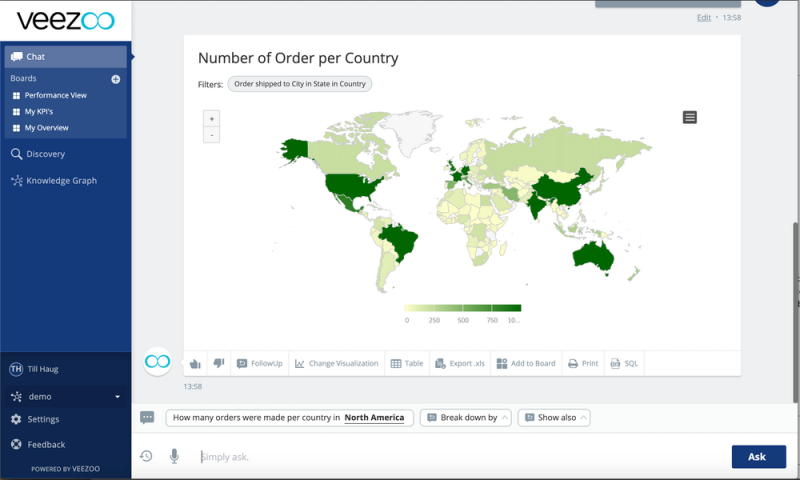Click the Veezoo infinity avatar icon
The height and width of the screenshot is (480, 800).
pos(157,362)
